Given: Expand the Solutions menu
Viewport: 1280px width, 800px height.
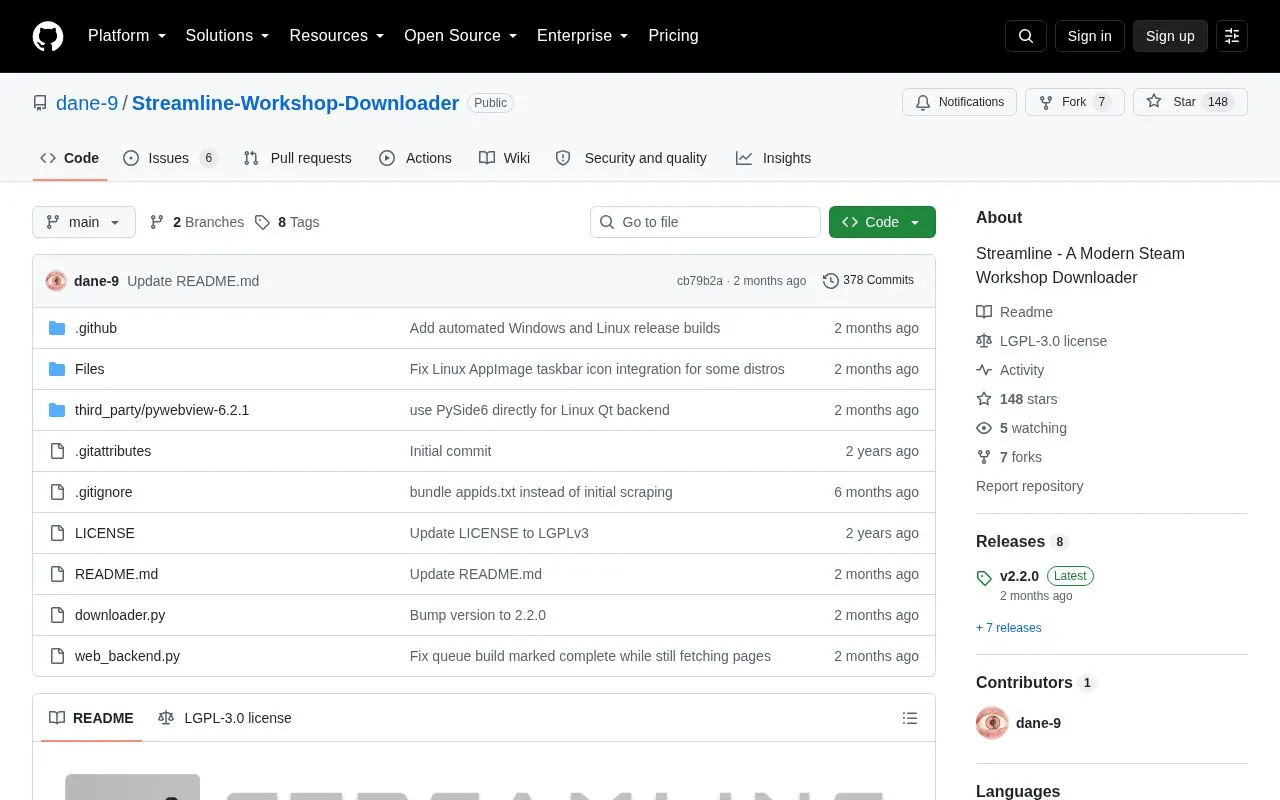Looking at the screenshot, I should pyautogui.click(x=228, y=36).
